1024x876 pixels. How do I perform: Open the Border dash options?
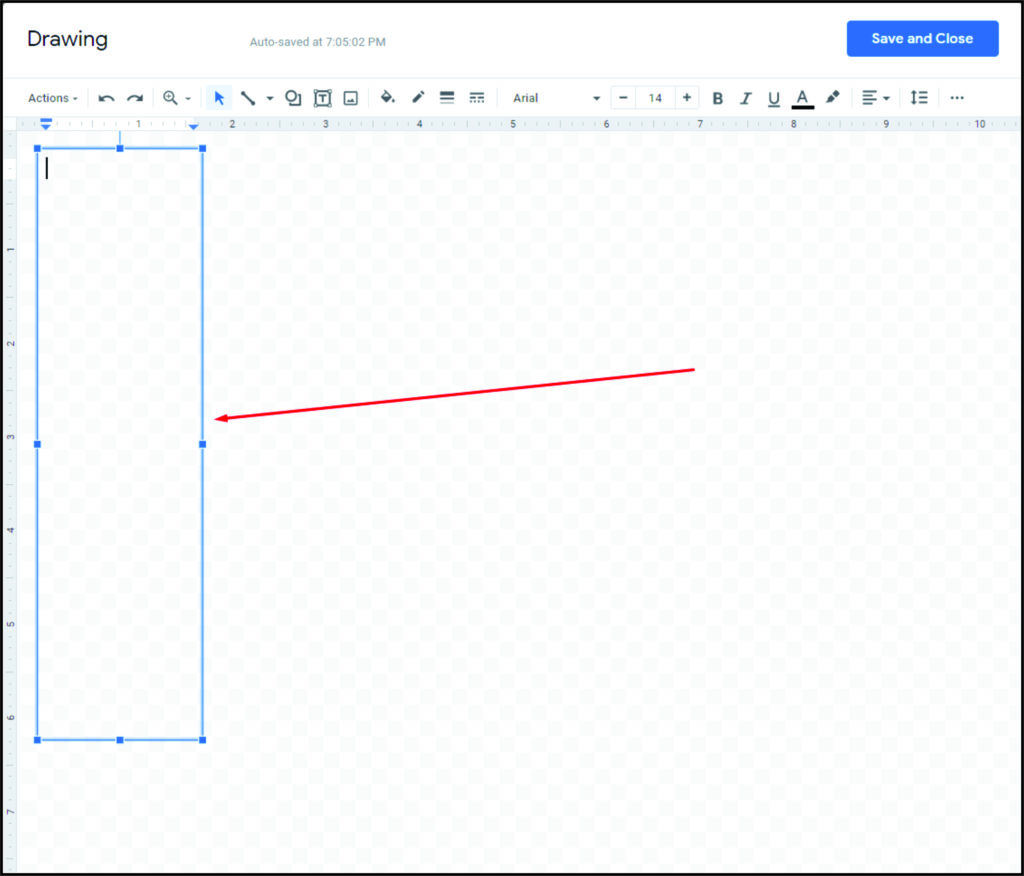pyautogui.click(x=477, y=97)
